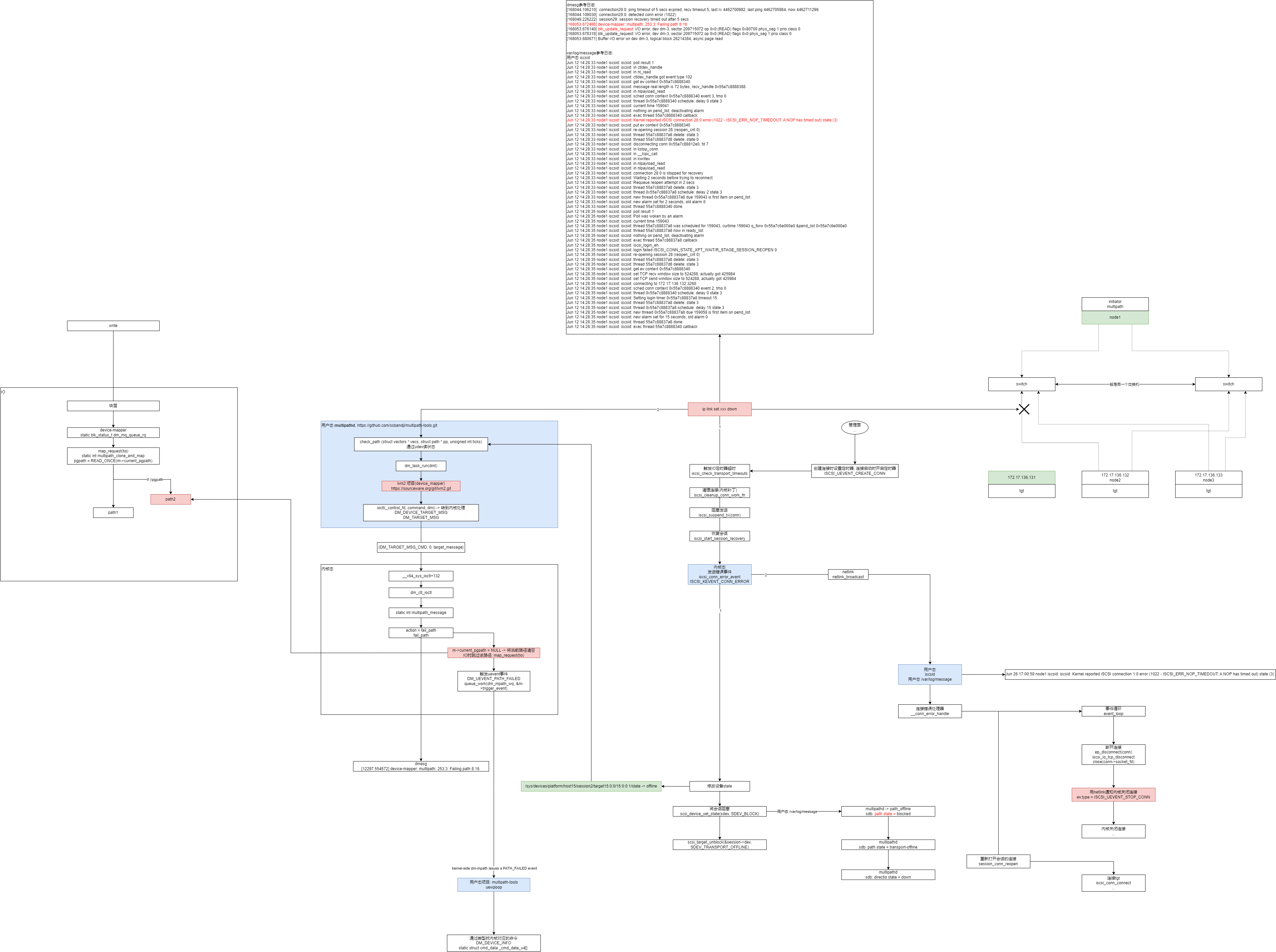Click the DM_UEVENT_PATH_FAILED uevent box
Viewport: 1276px width, 952px height.
(493, 681)
